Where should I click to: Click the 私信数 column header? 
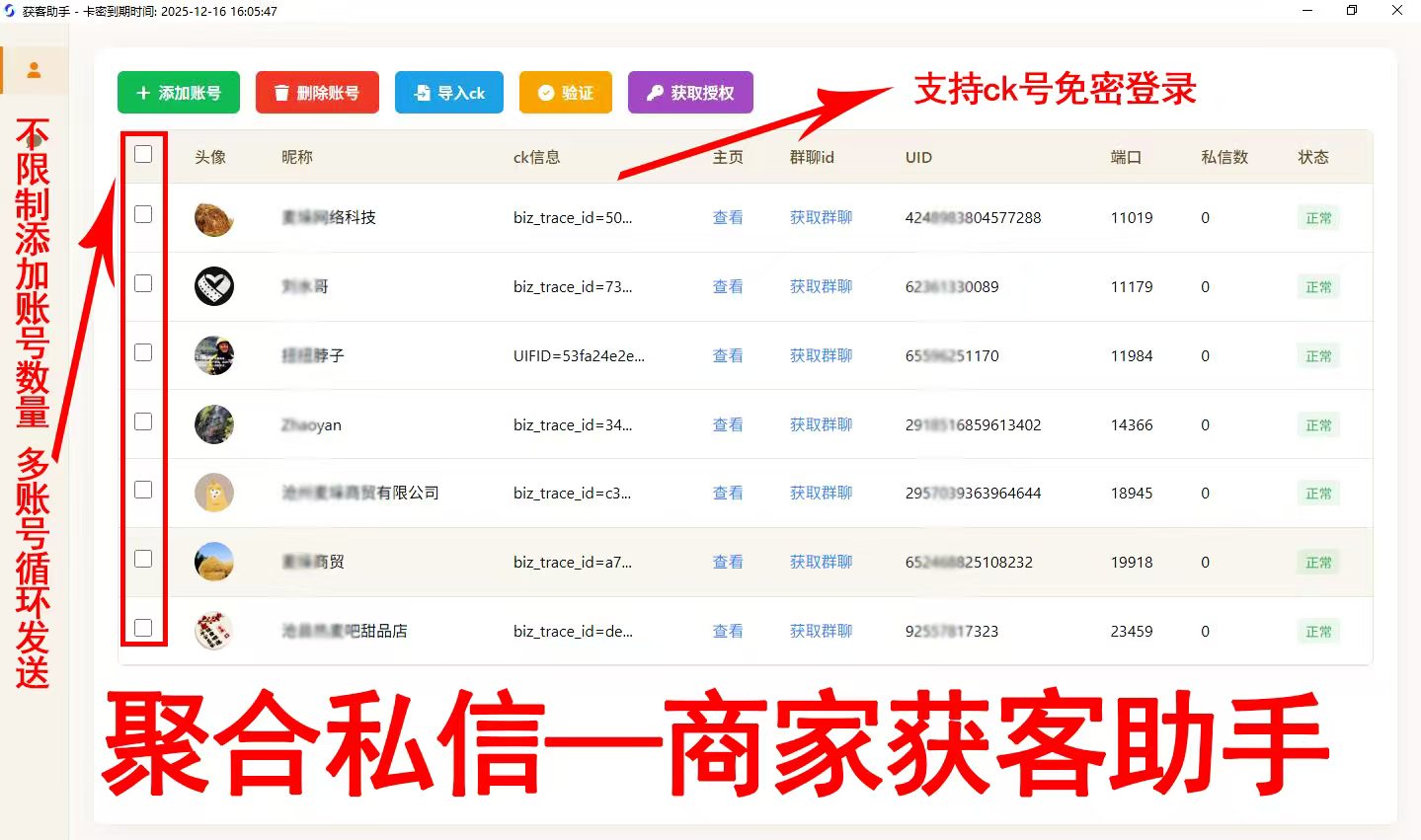pyautogui.click(x=1224, y=157)
